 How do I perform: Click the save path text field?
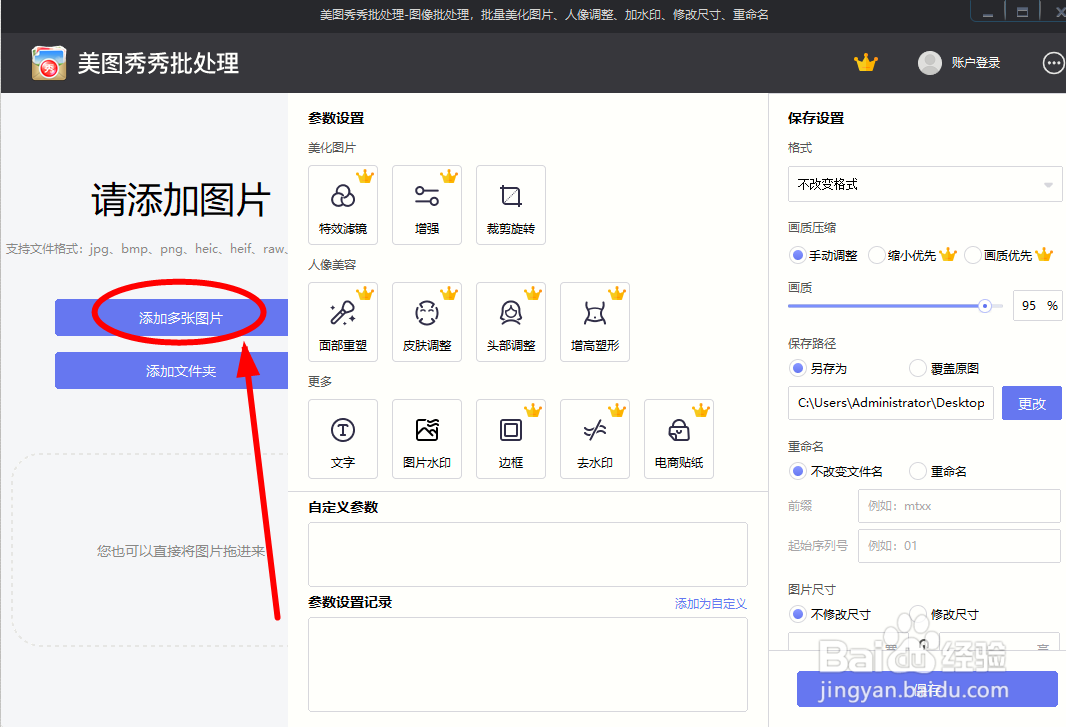tap(891, 403)
